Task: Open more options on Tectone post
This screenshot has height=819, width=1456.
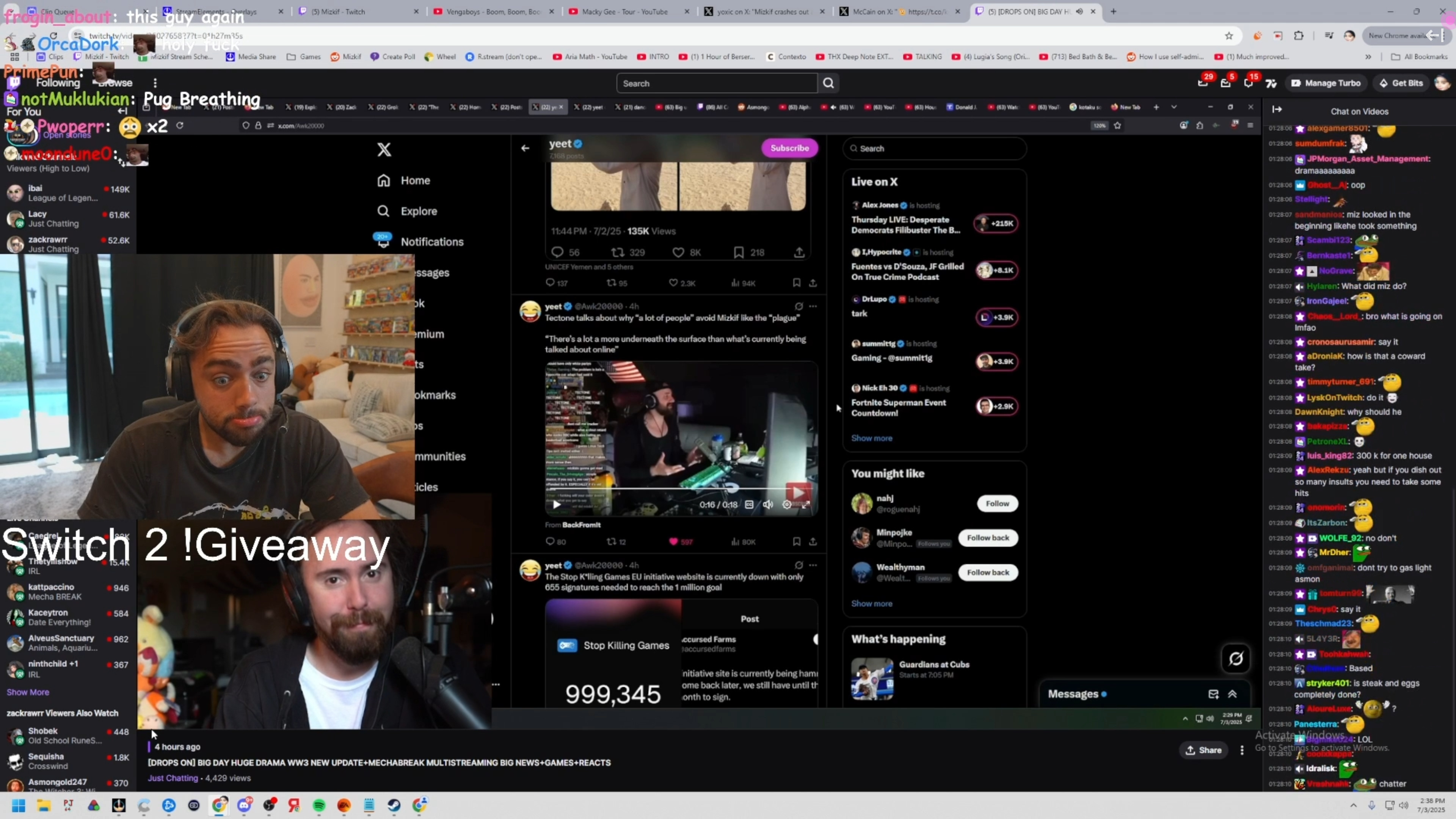Action: coord(813,306)
